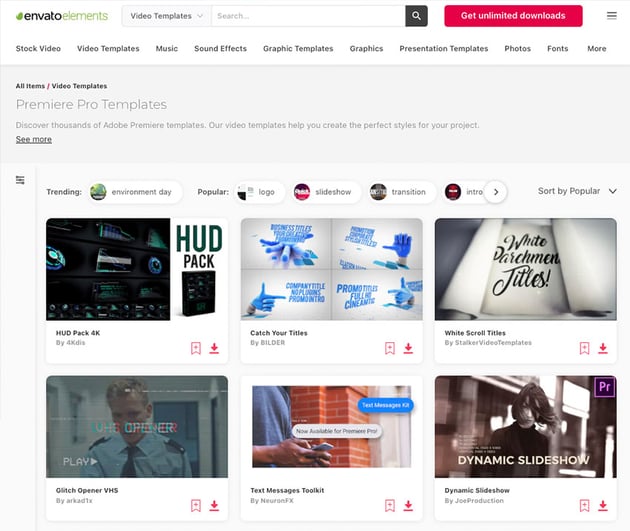The width and height of the screenshot is (630, 531).
Task: Click the intro tag thumbnail icon
Action: [453, 192]
